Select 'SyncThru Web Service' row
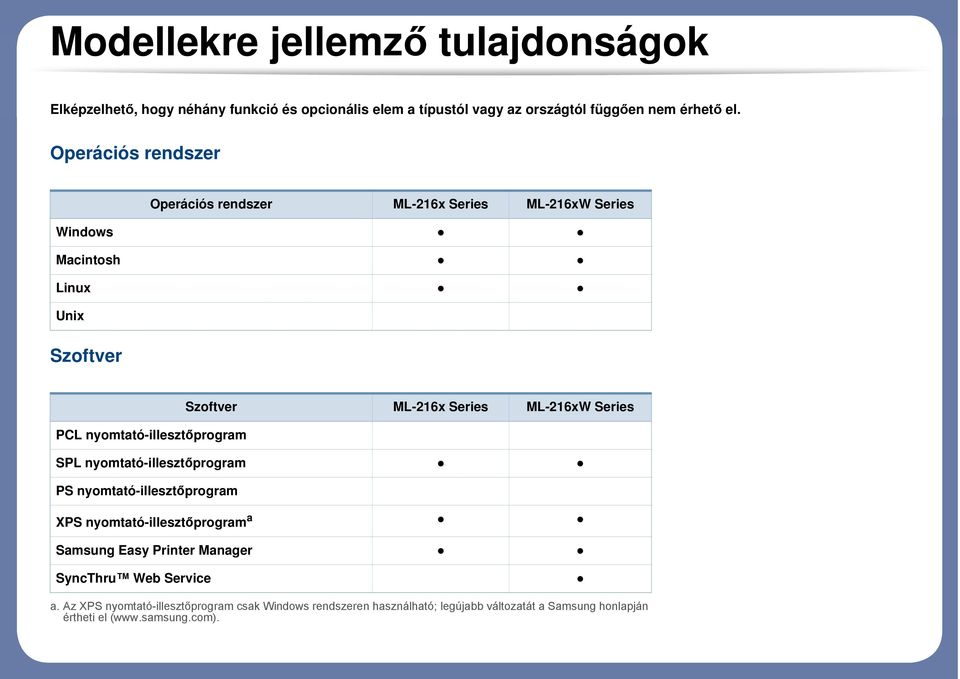 point(351,579)
